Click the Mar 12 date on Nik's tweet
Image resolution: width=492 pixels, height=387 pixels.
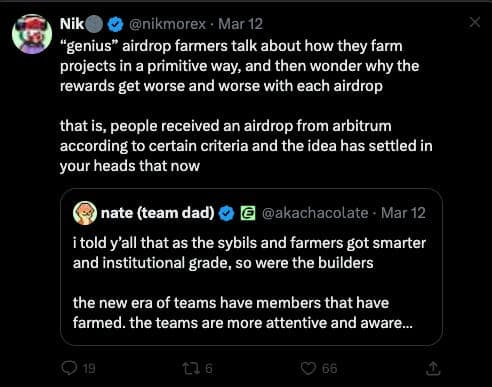[x=240, y=24]
